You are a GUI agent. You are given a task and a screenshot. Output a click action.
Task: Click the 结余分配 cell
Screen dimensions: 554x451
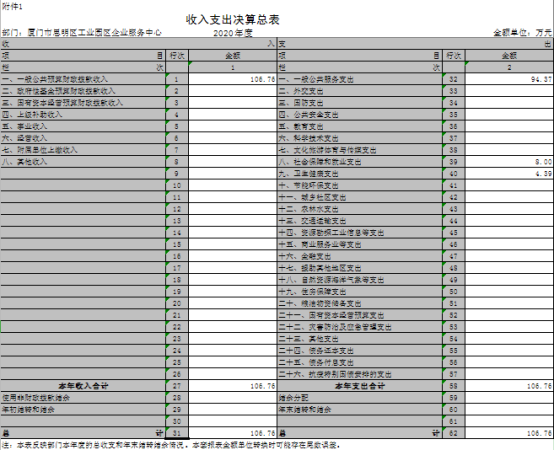[x=360, y=398]
